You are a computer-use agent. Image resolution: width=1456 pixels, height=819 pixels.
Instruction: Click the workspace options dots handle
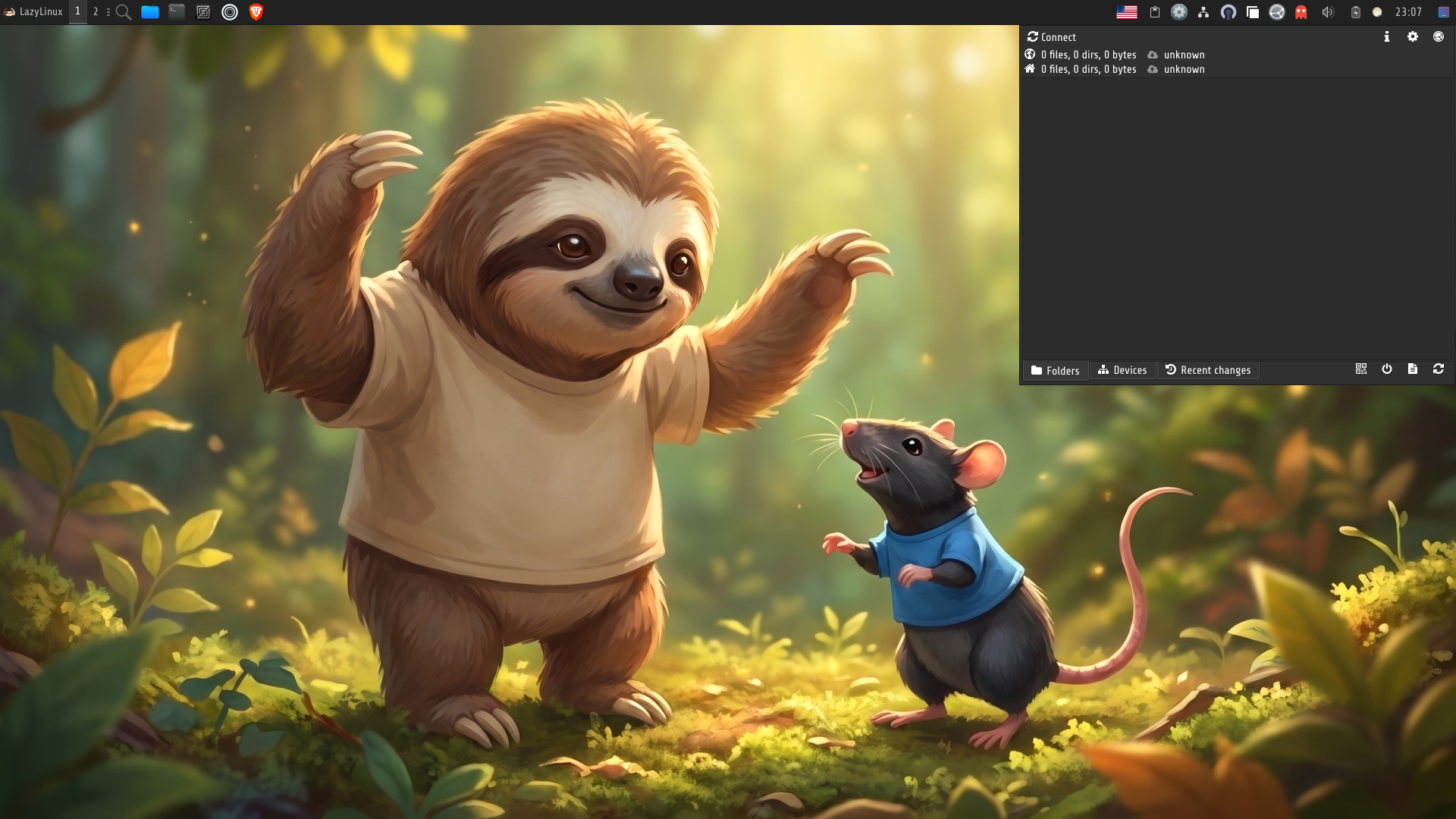(108, 12)
